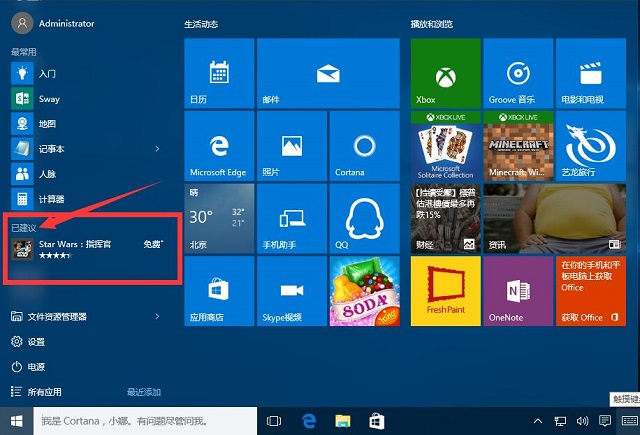Open the 邮件 mail tile
Screen dimensions: 640x435
tap(328, 73)
